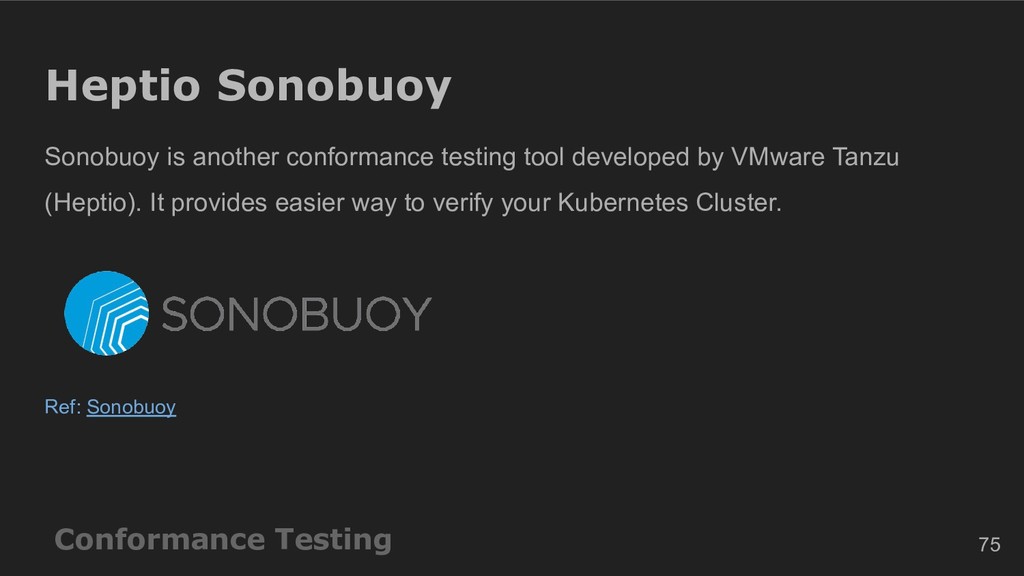Click "Kubernetes Cluster." in the description
The height and width of the screenshot is (576, 1024).
coord(669,202)
